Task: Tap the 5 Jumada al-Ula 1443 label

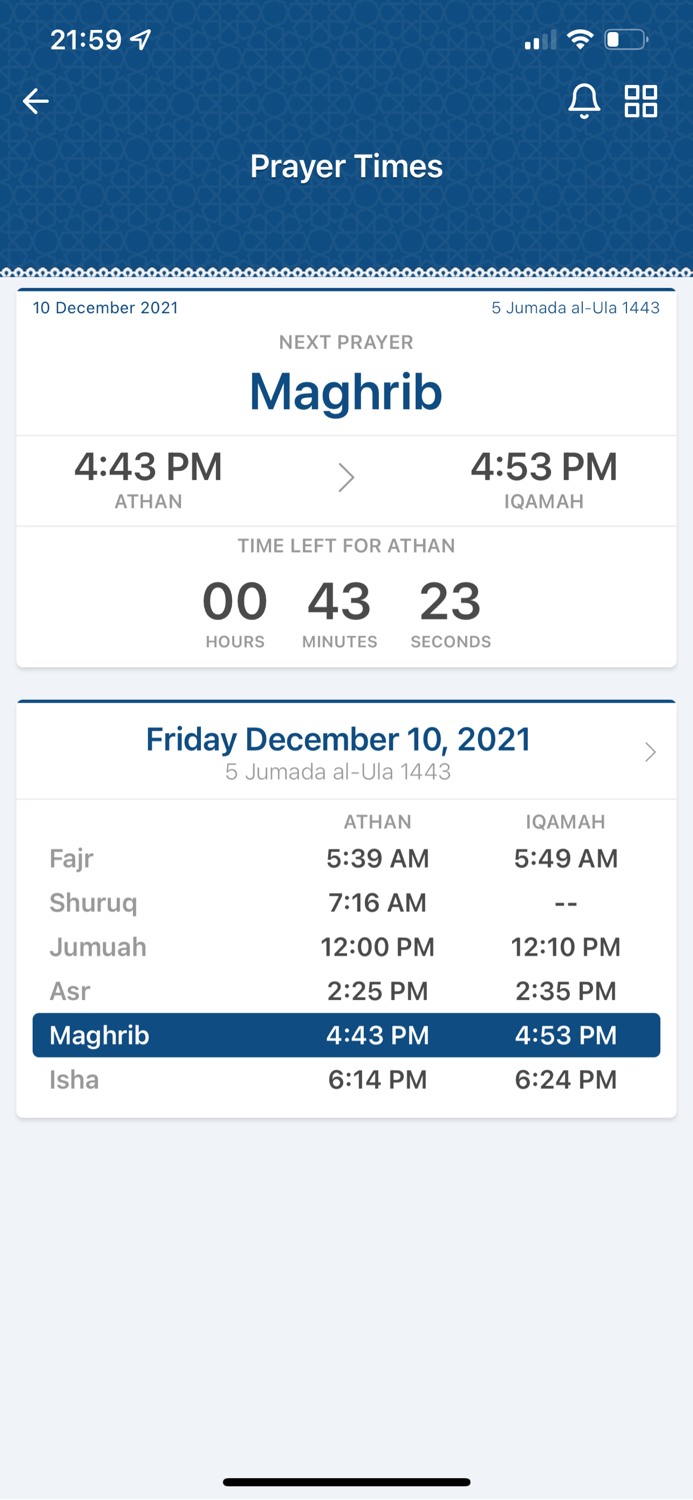Action: tap(577, 308)
